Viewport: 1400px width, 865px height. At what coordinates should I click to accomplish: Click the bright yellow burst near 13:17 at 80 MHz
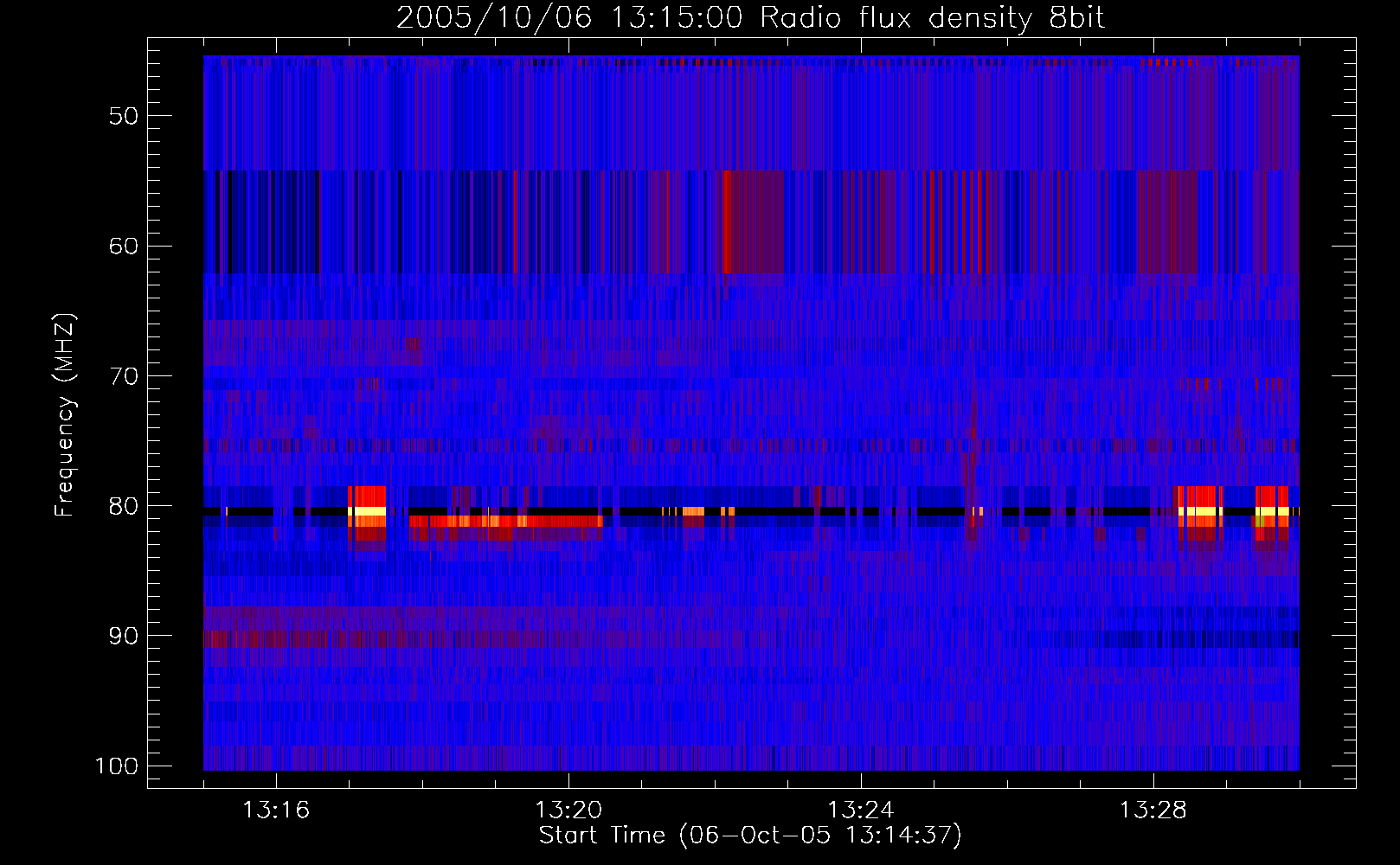coord(367,511)
